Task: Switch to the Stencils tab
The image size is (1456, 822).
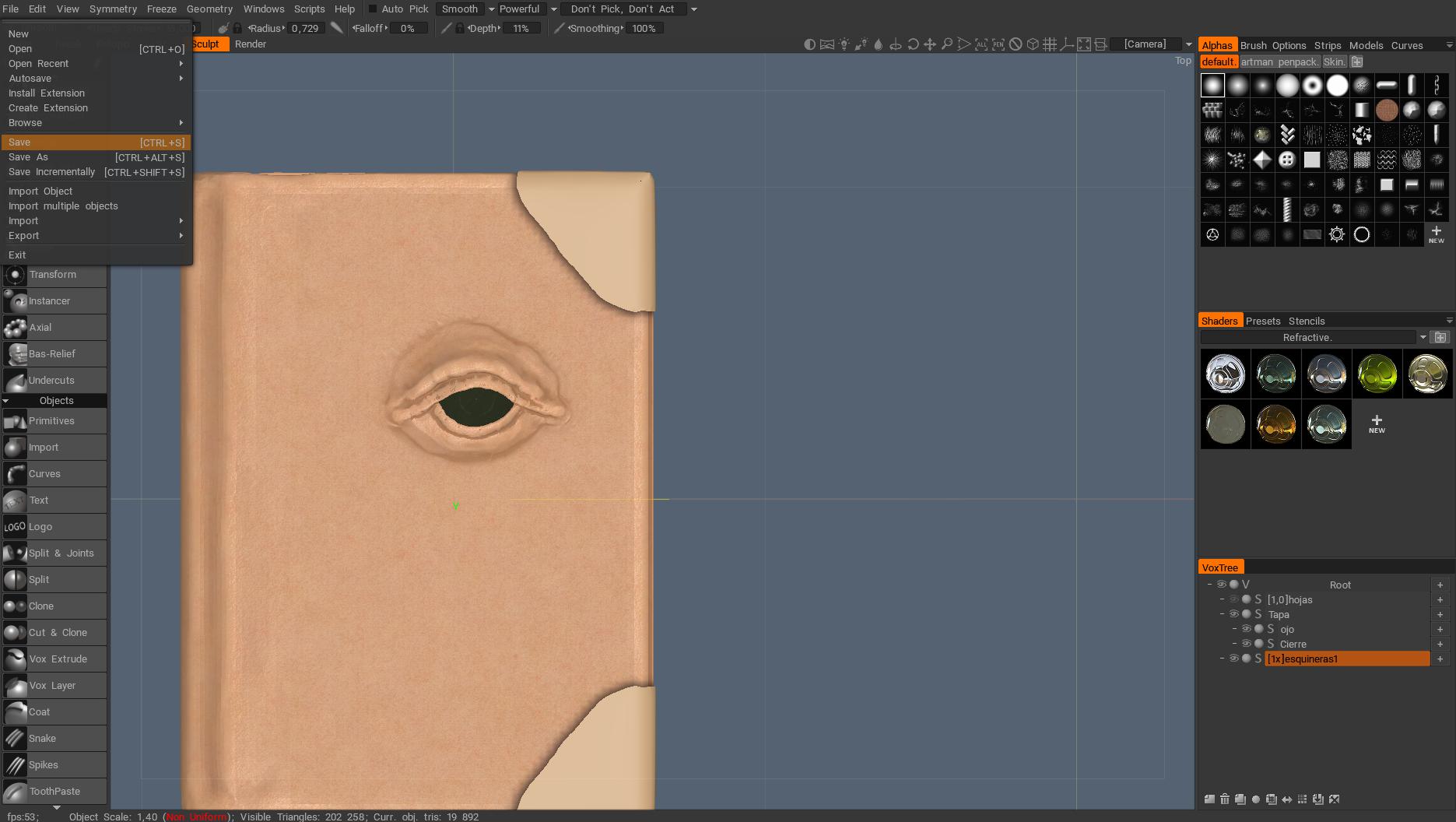Action: 1306,321
